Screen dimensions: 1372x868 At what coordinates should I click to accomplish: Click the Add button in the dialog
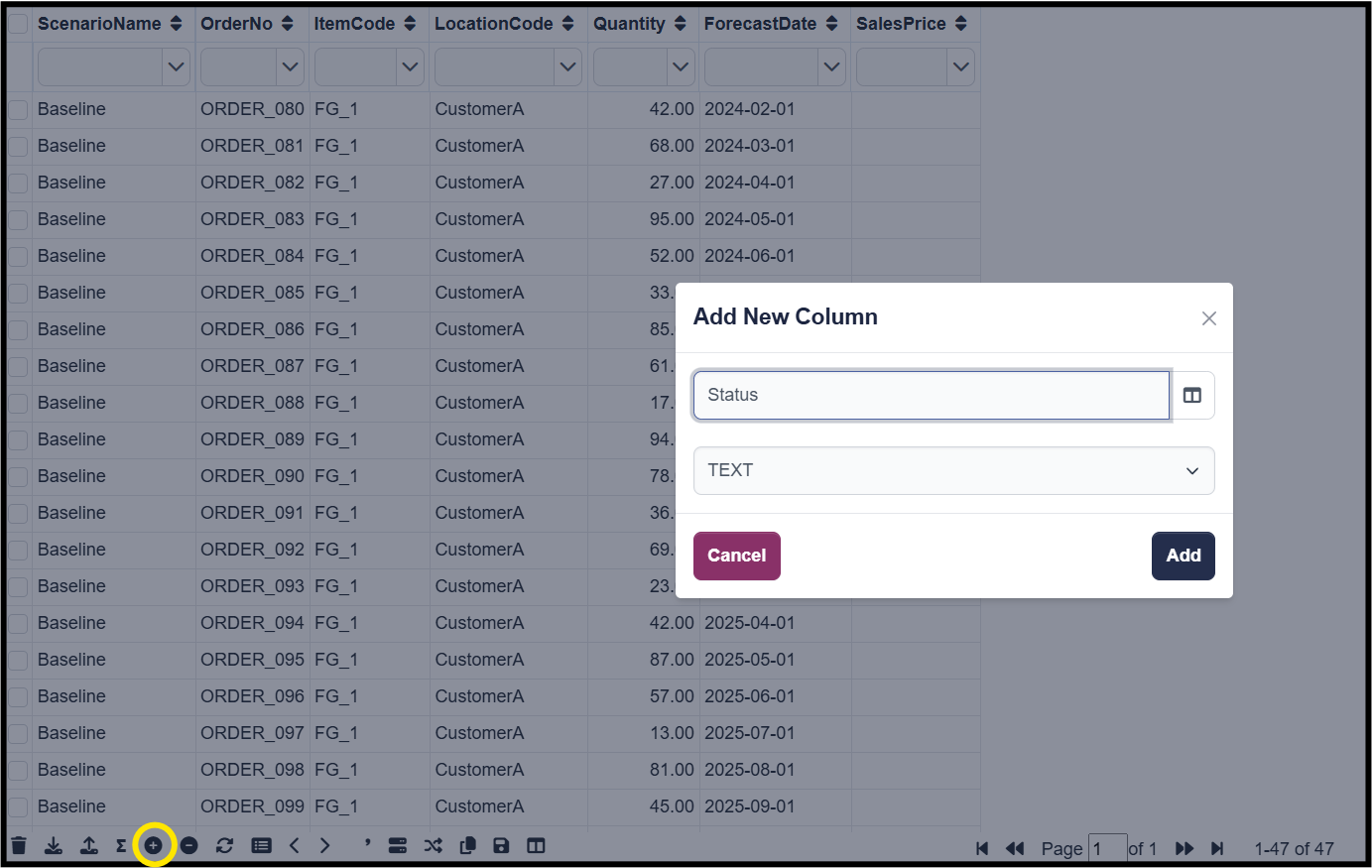(1183, 556)
